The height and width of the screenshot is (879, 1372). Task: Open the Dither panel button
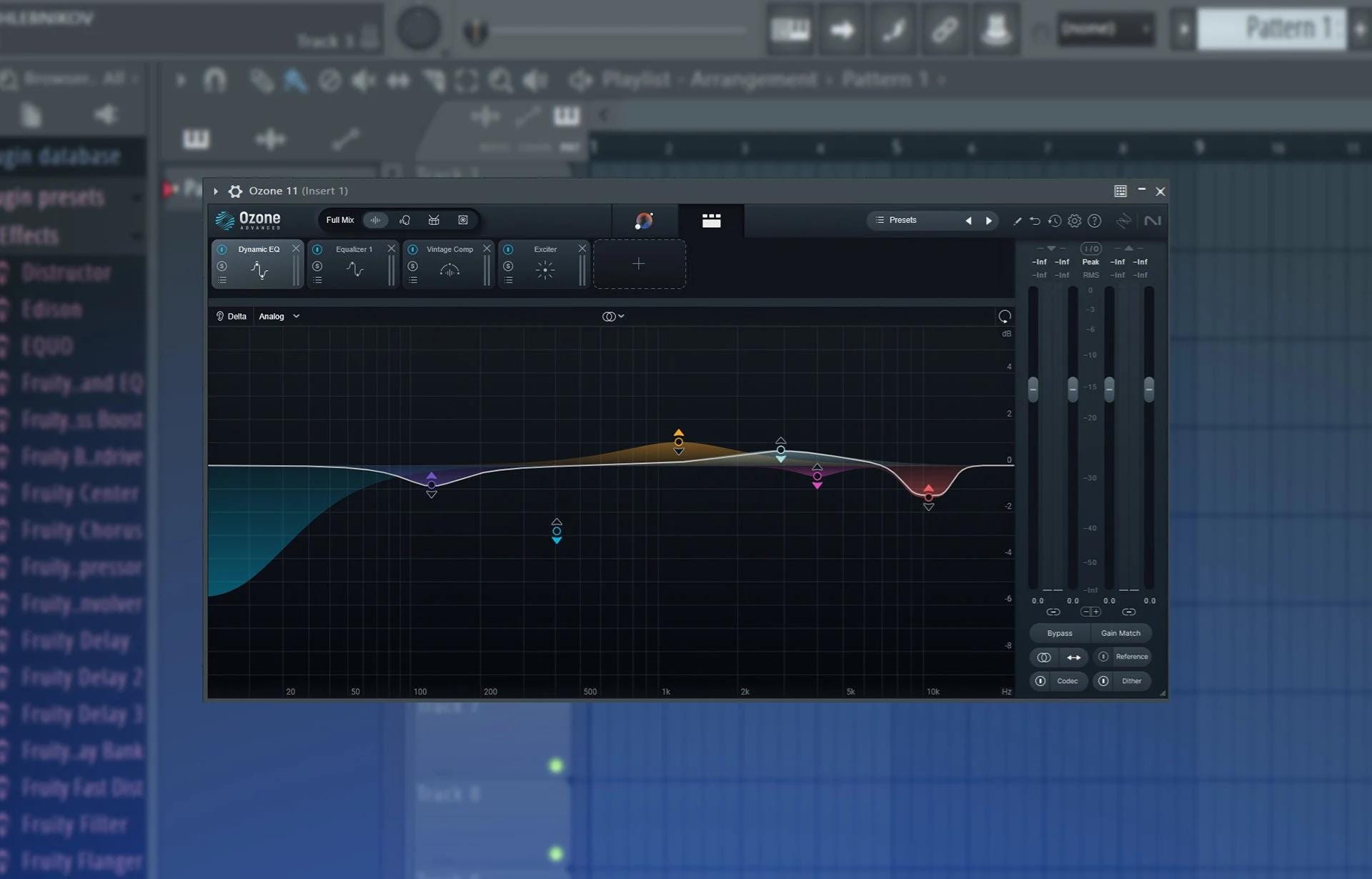click(1131, 681)
